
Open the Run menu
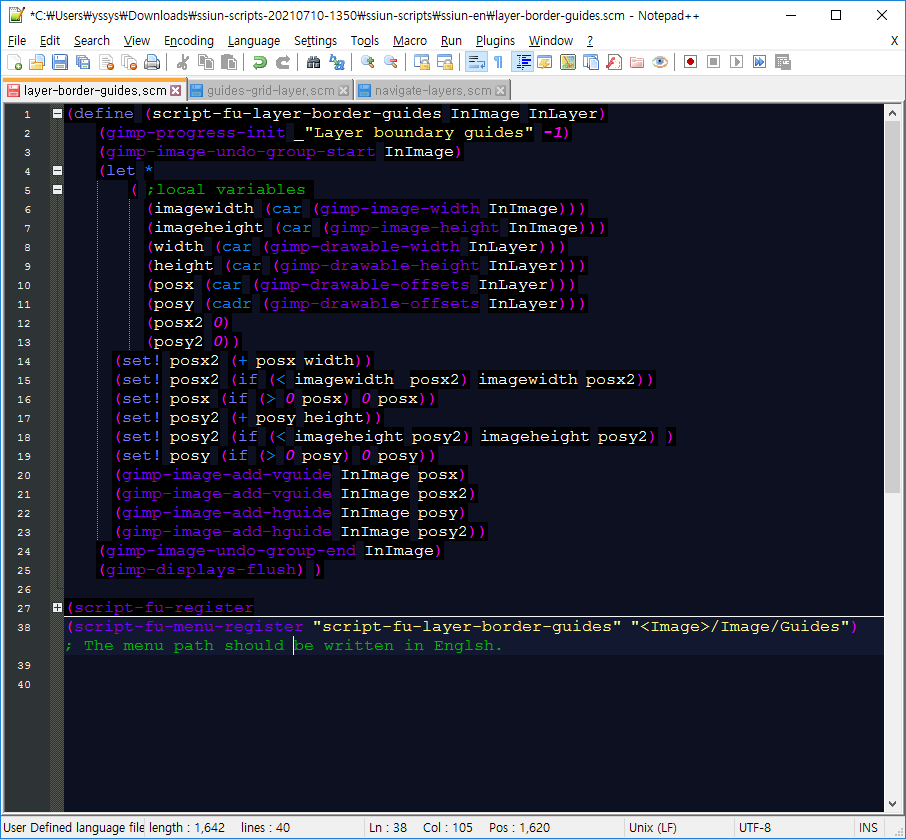click(x=451, y=40)
